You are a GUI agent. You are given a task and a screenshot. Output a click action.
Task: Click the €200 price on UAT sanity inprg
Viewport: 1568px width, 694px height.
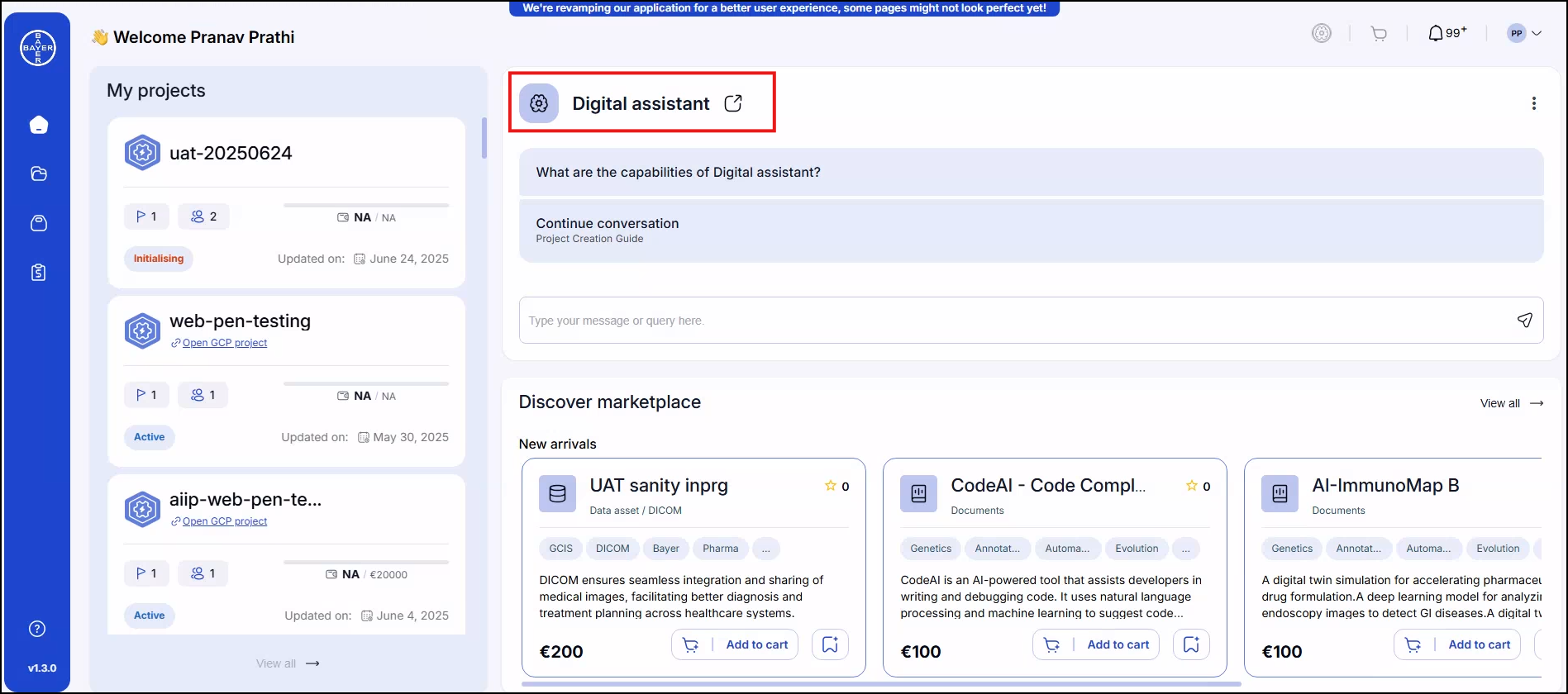561,652
